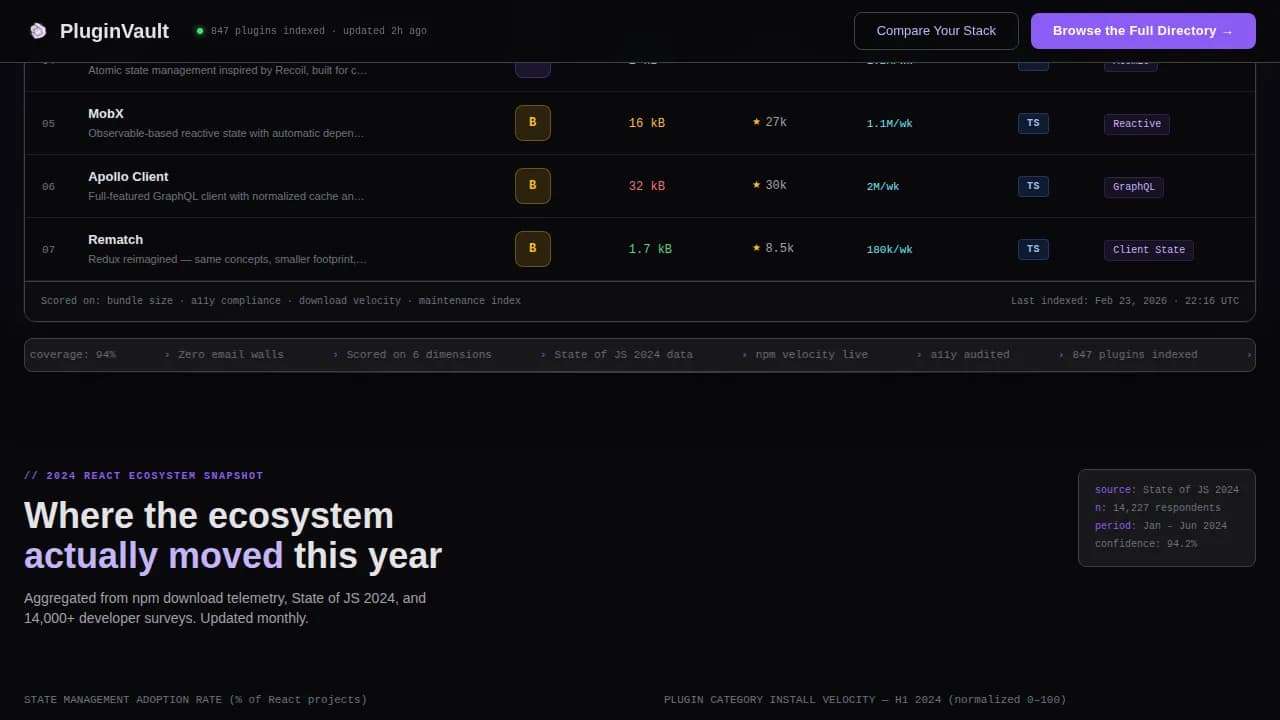Screen dimensions: 1280x720
Task: Open the Rematch plugin title
Action: point(115,240)
